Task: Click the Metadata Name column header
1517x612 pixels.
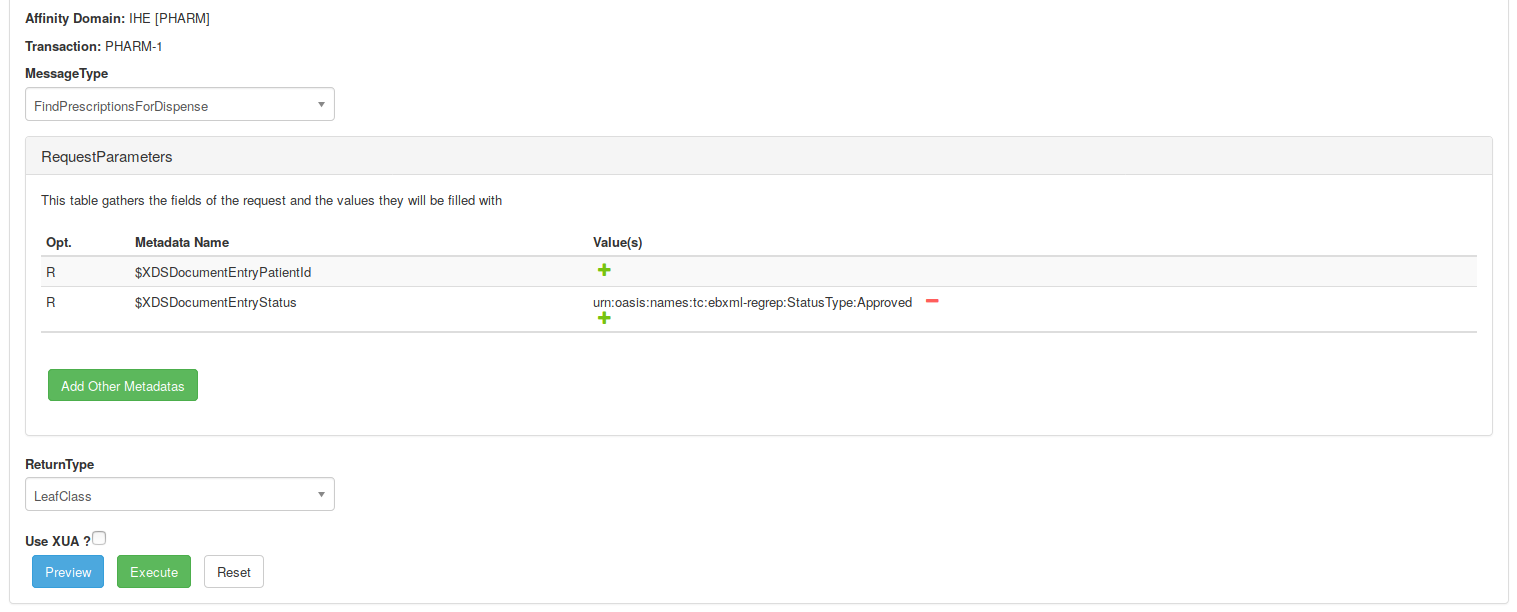Action: 182,243
